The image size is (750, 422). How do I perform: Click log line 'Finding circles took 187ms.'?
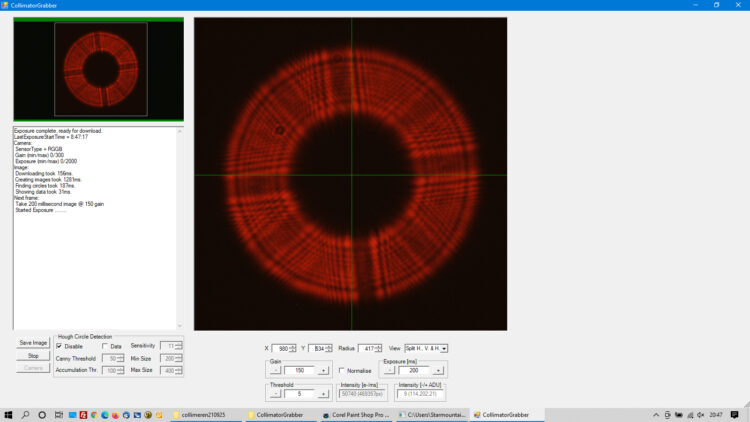[45, 186]
